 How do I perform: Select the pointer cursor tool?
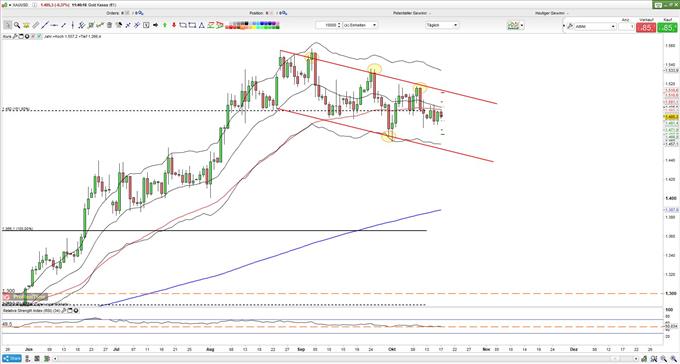click(x=7, y=25)
